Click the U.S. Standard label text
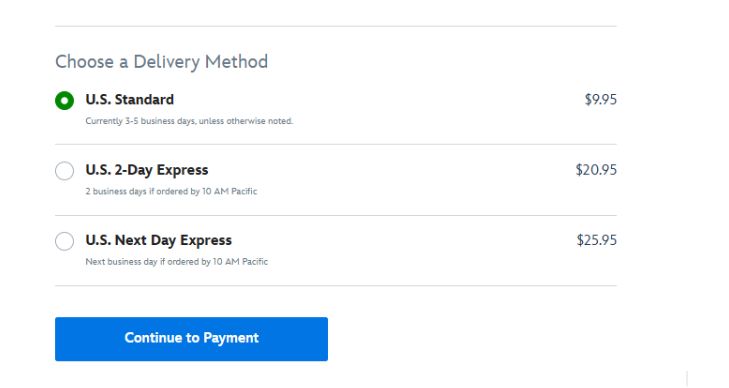Screen dimensions: 729x388 [x=130, y=99]
